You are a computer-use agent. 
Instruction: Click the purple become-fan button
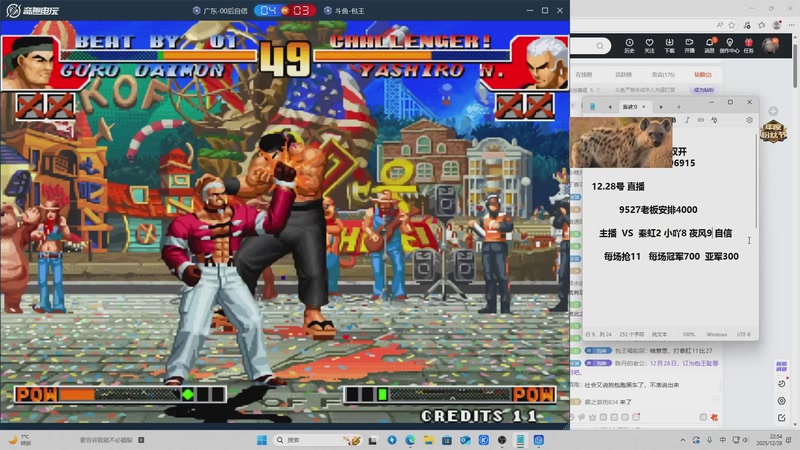(x=704, y=90)
